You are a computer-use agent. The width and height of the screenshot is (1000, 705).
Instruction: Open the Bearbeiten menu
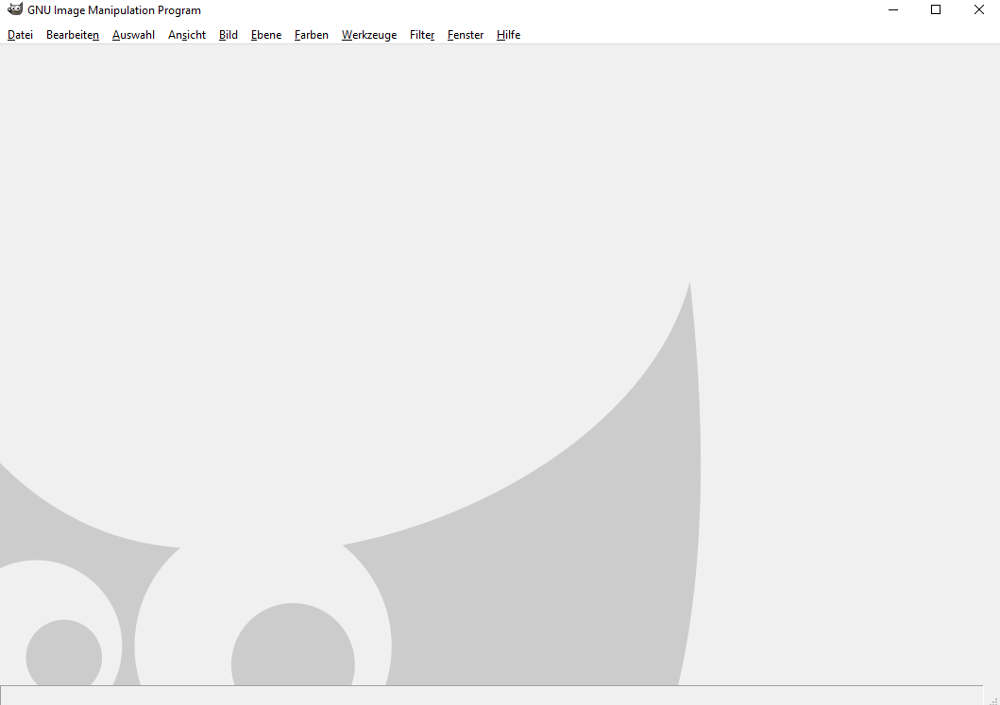pyautogui.click(x=72, y=35)
